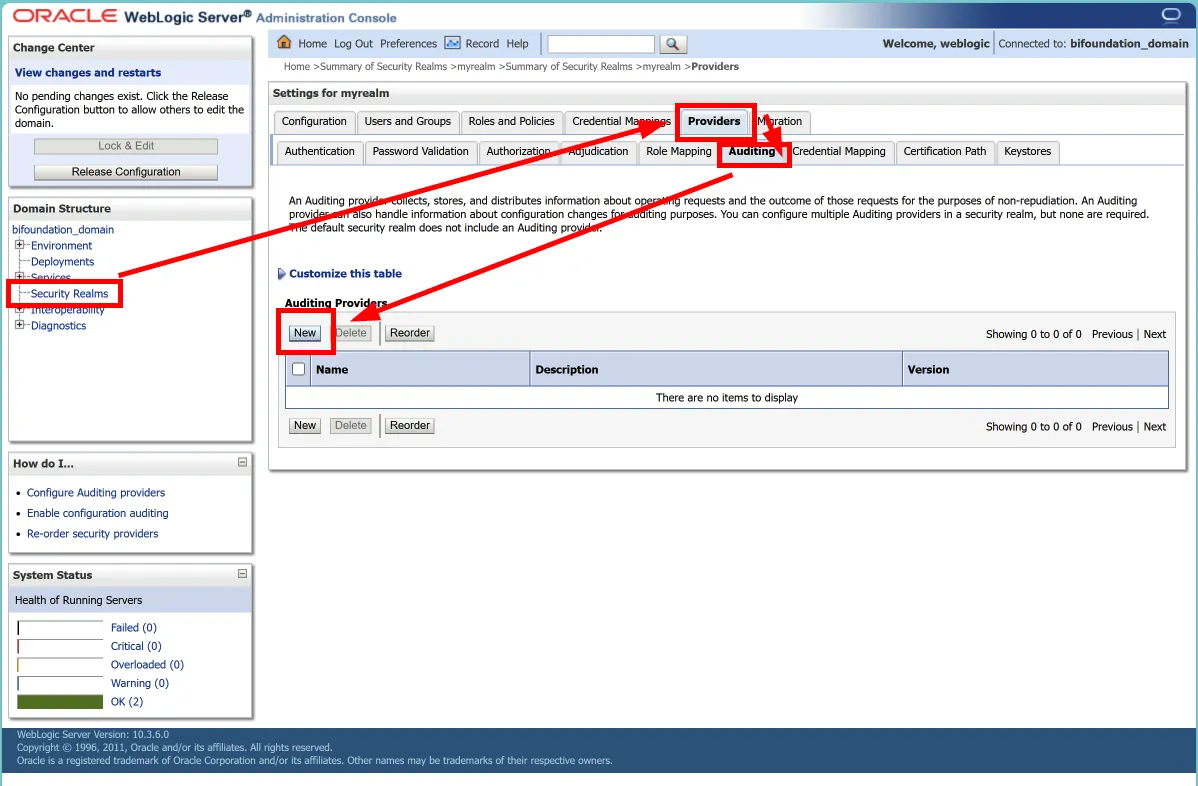Click the top Reorder button

click(x=410, y=333)
